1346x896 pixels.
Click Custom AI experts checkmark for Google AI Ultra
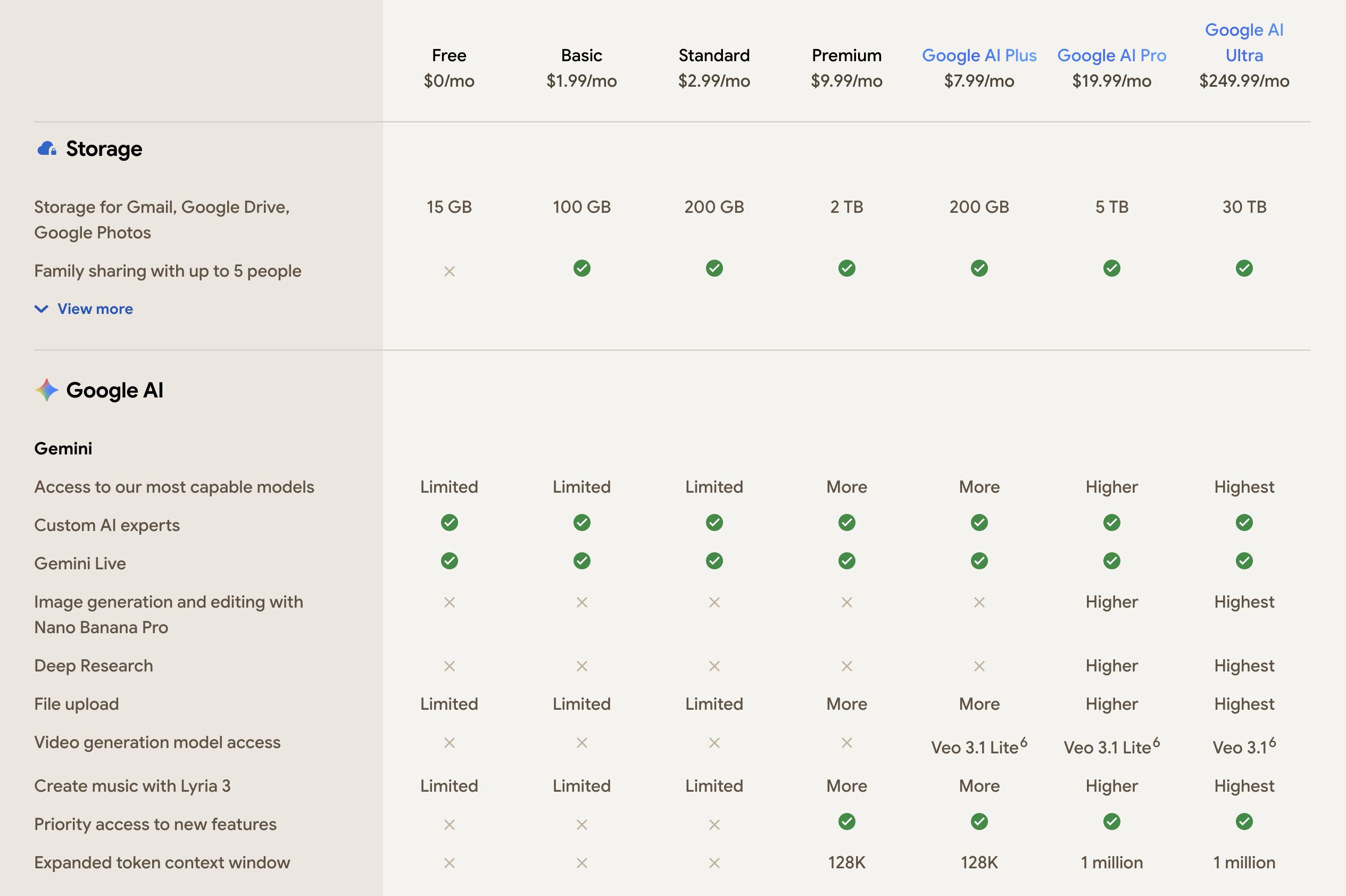(1244, 522)
